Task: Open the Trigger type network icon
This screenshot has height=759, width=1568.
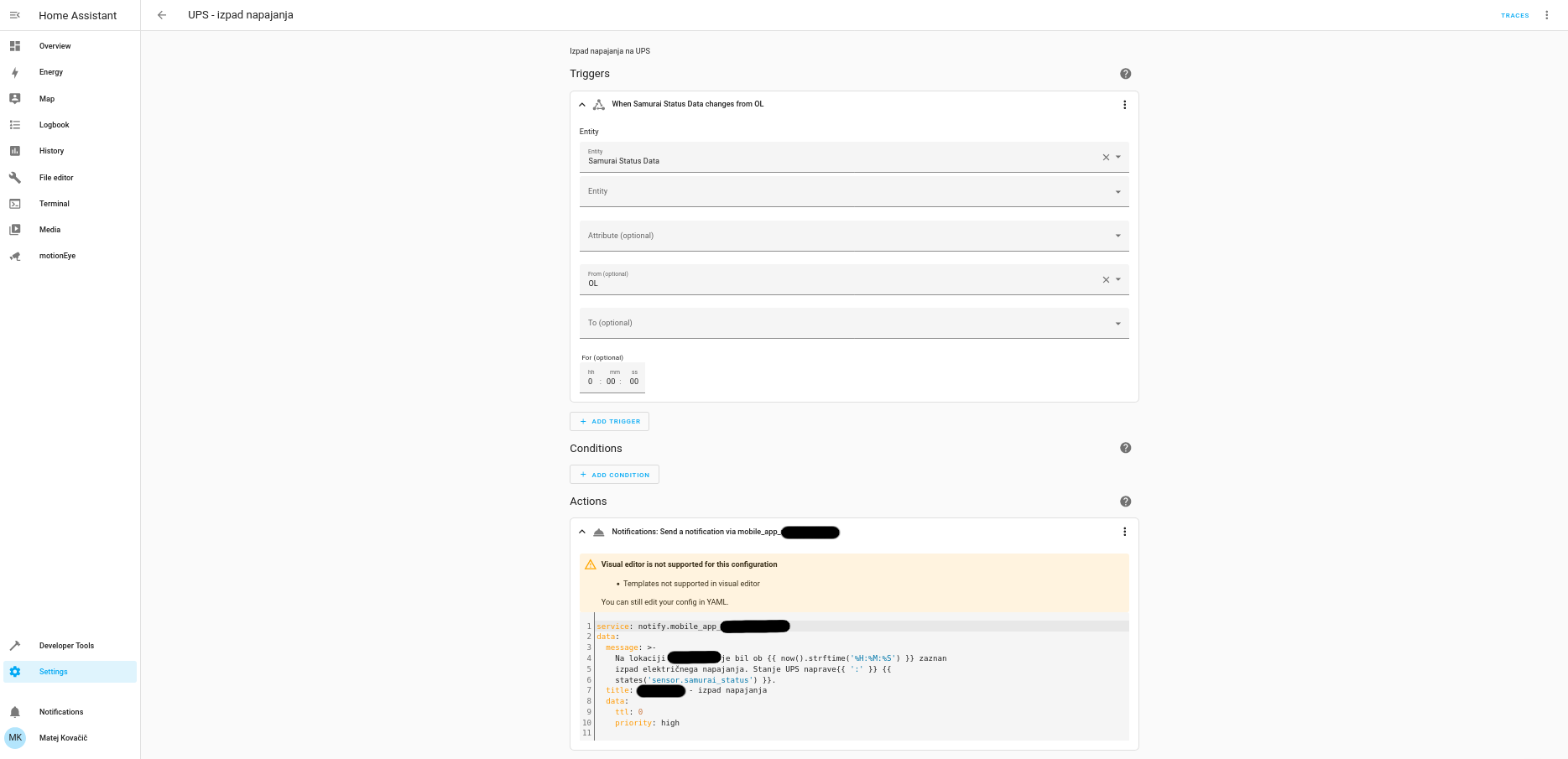Action: [x=599, y=105]
